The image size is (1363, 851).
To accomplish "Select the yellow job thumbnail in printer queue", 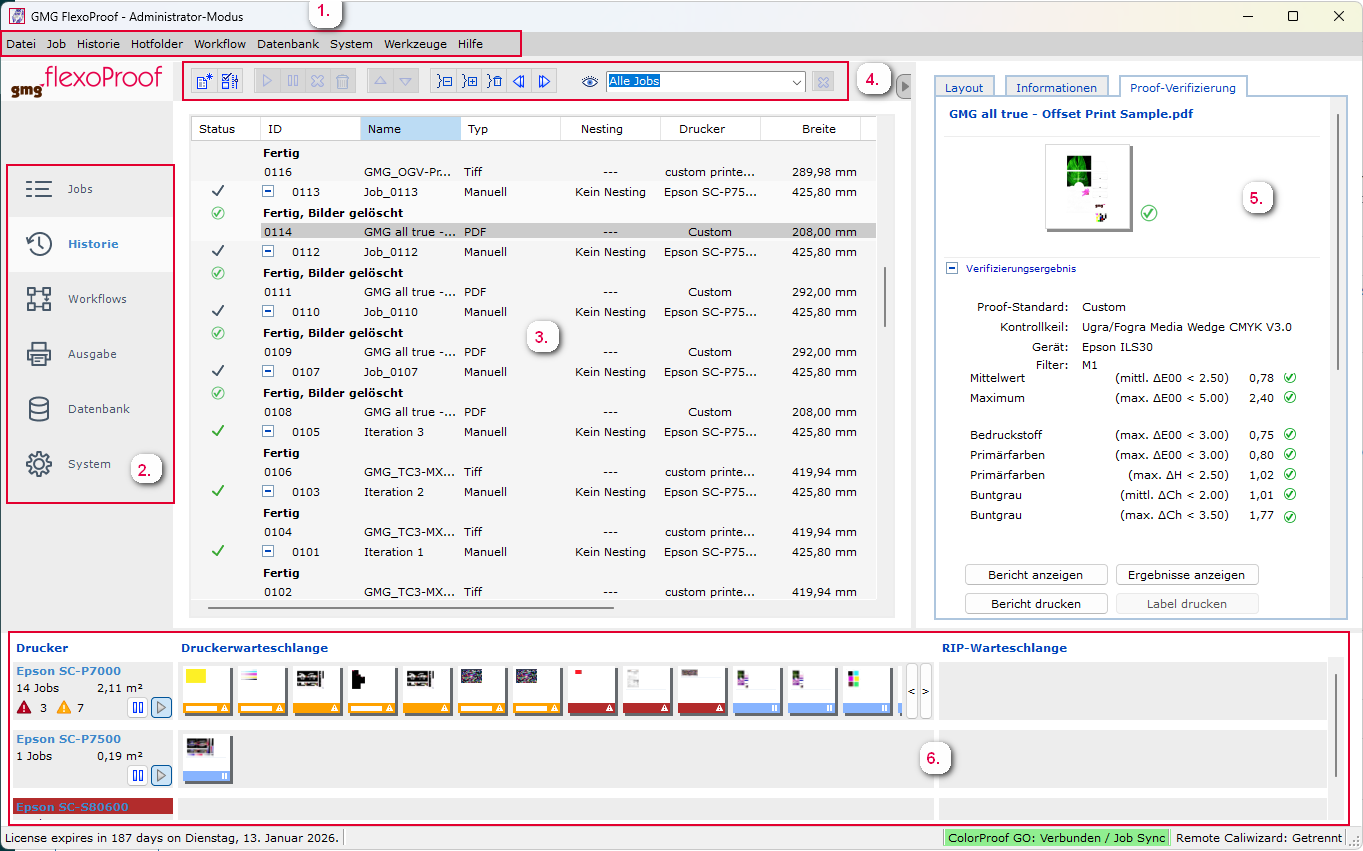I will click(x=207, y=691).
